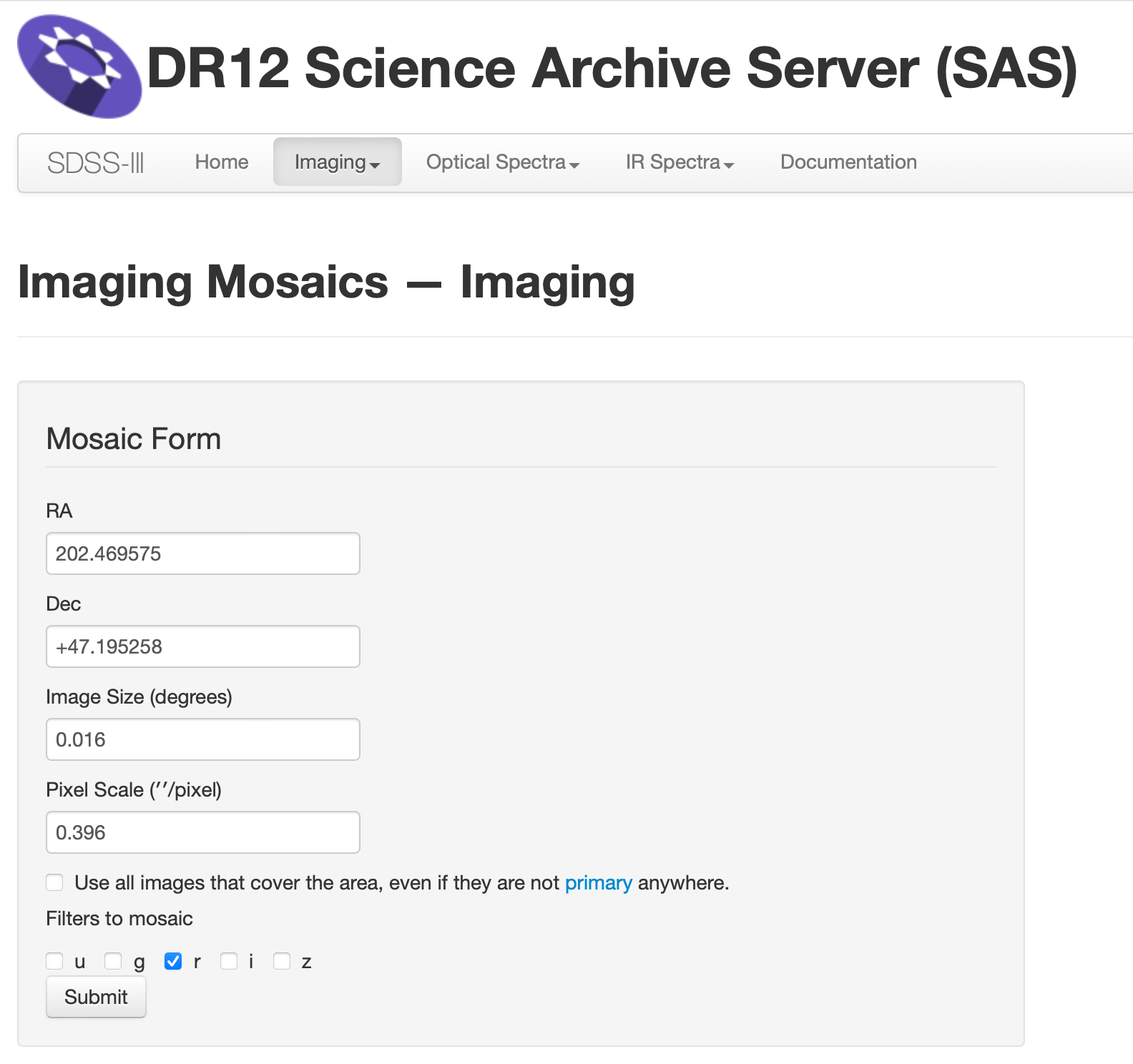Image resolution: width=1133 pixels, height=1064 pixels.
Task: Click the Pixel Scale input field
Action: click(x=203, y=832)
